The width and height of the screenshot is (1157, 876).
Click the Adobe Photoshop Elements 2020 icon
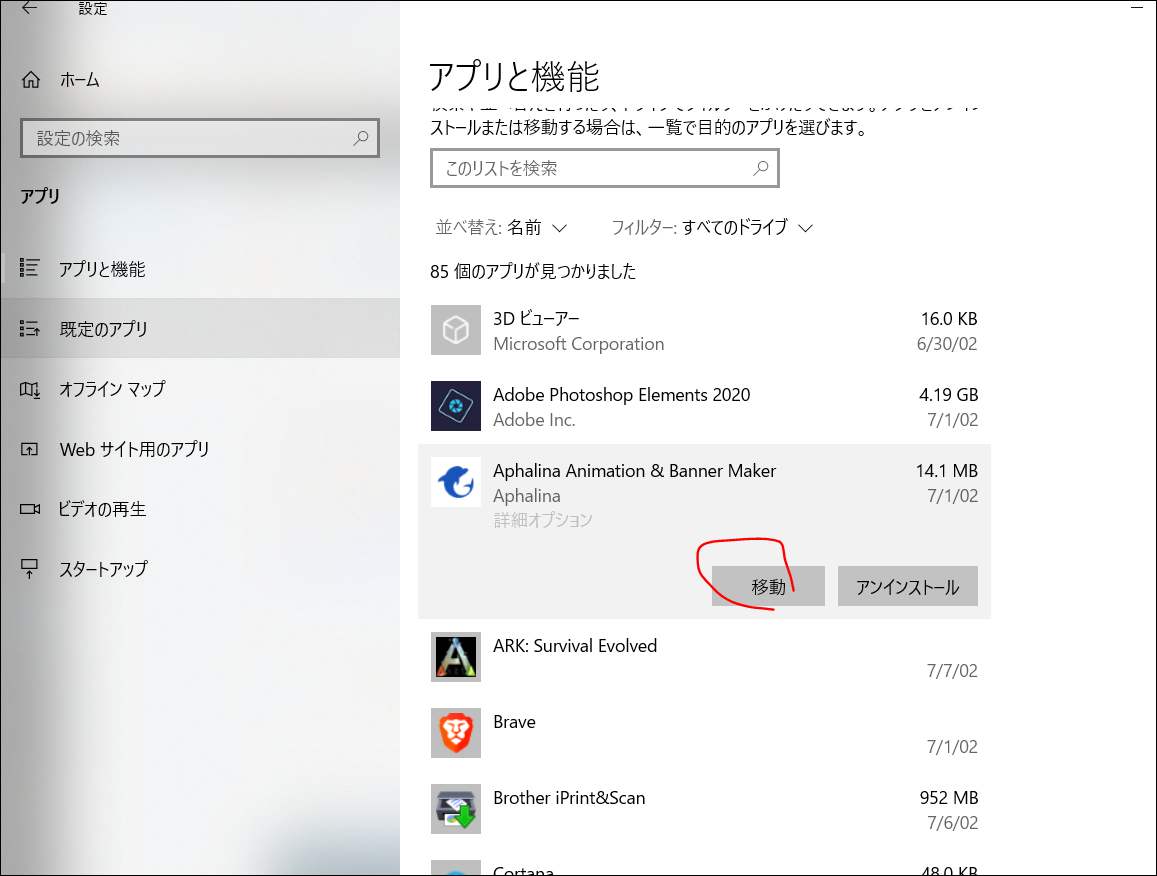point(456,406)
